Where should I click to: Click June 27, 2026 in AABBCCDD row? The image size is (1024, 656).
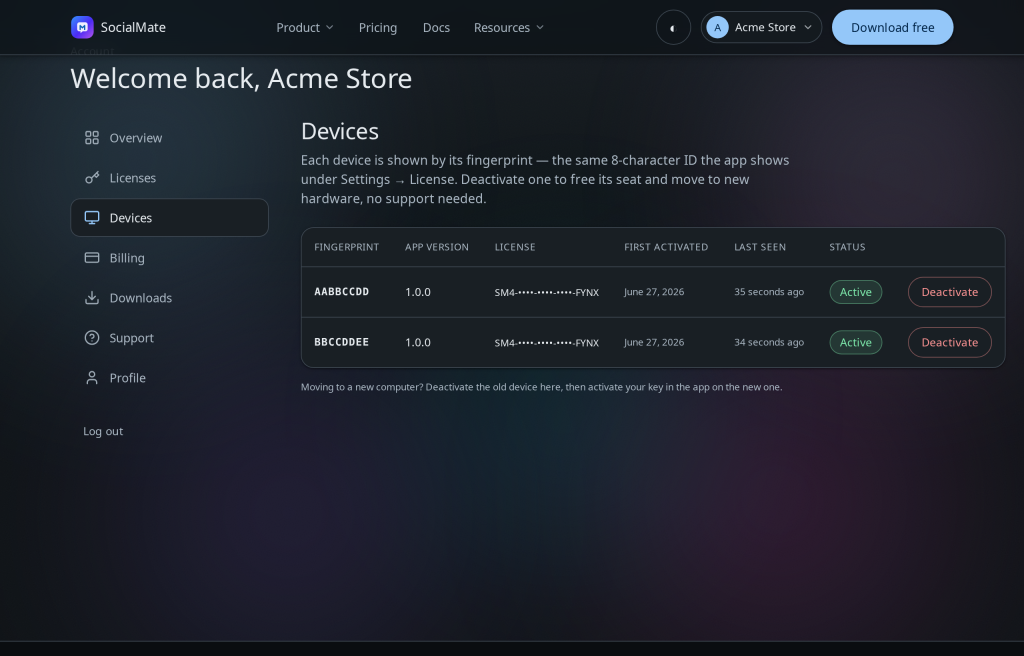654,291
